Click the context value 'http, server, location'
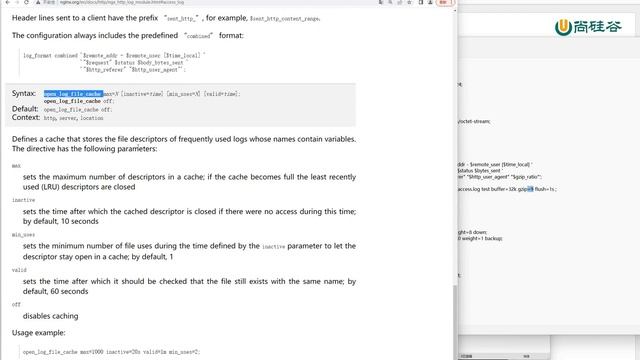640x360 pixels. click(x=73, y=118)
